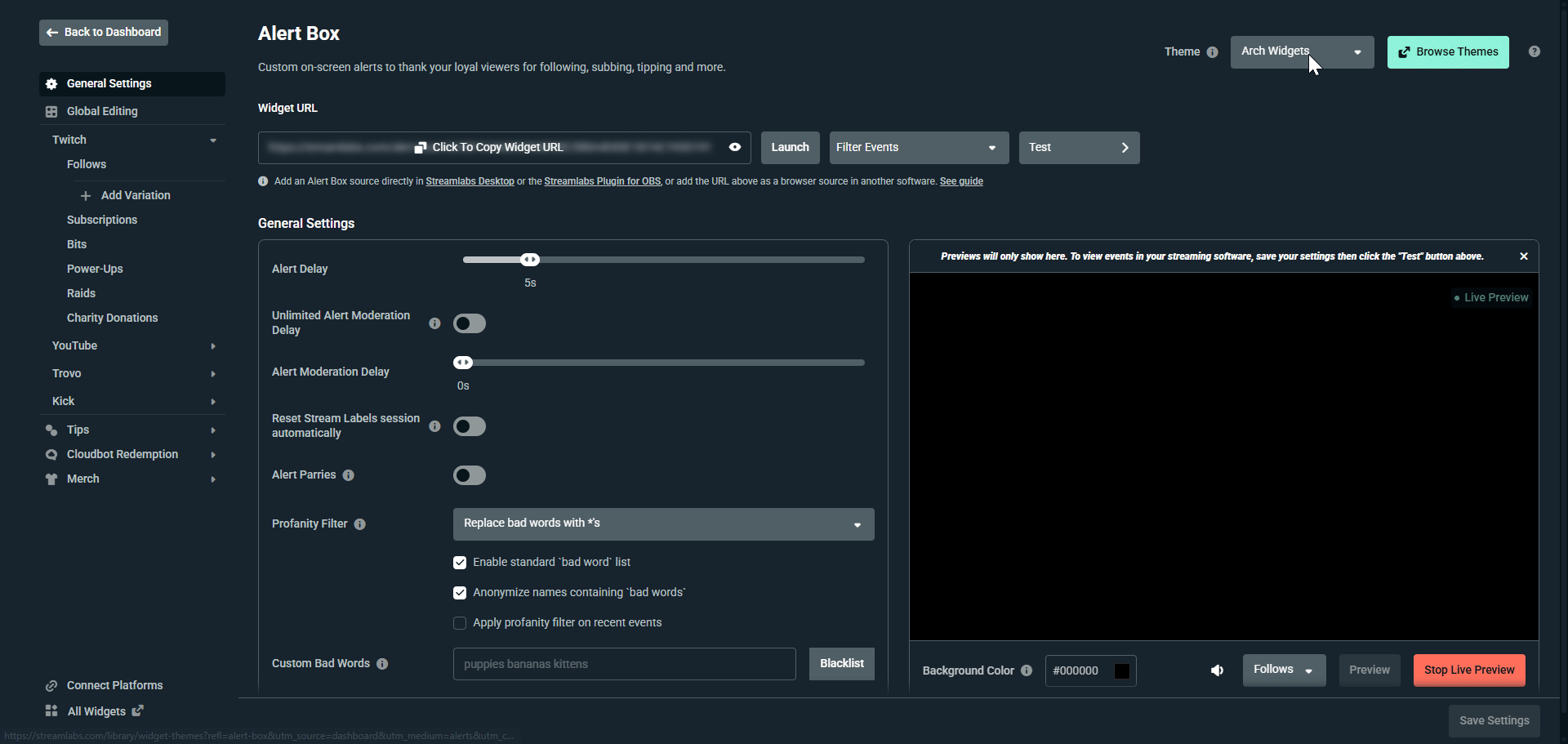
Task: Open Bits alert settings
Action: [x=77, y=245]
